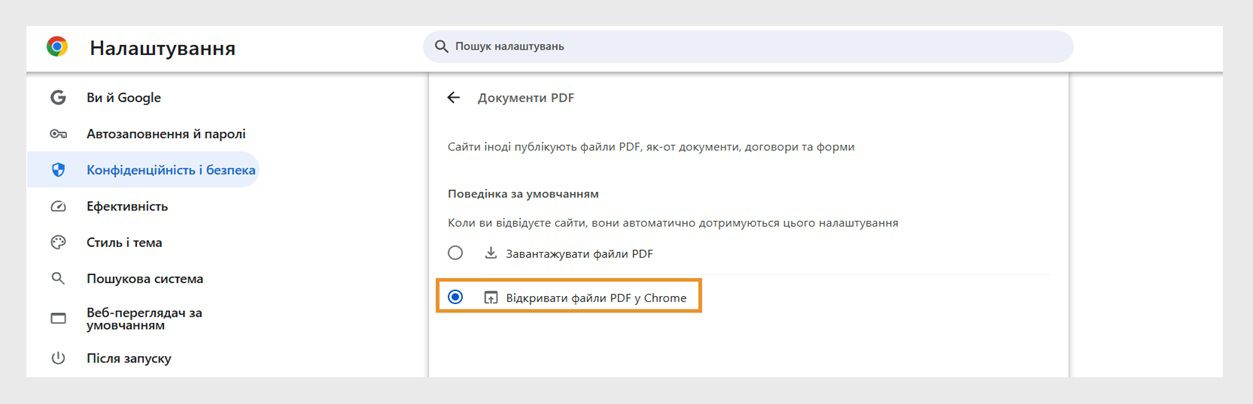Click the default browser window icon

pyautogui.click(x=58, y=319)
